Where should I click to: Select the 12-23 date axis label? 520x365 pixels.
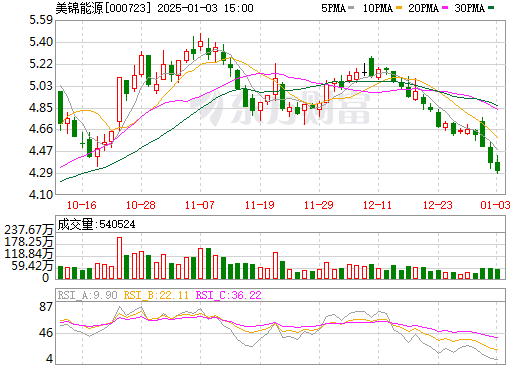(x=438, y=205)
